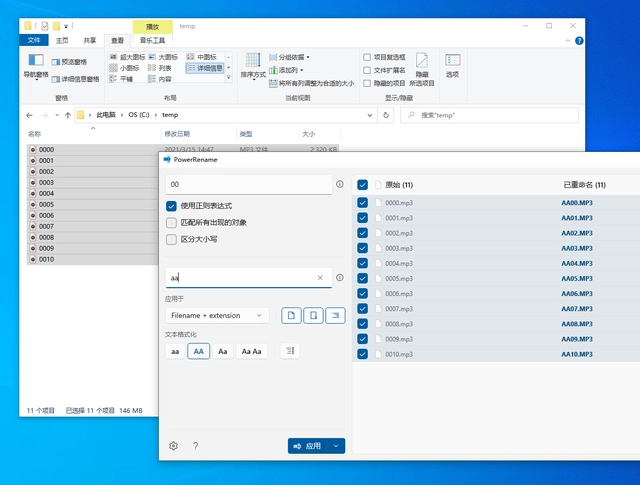The width and height of the screenshot is (640, 485).
Task: Choose large icons layout
Action: [x=163, y=57]
